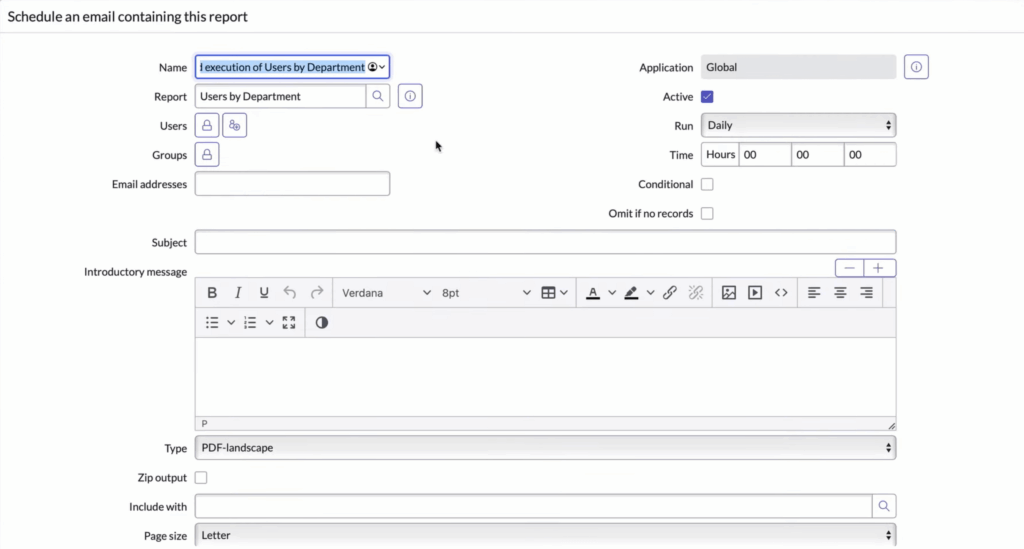Click the Report field lookup magnifier
The height and width of the screenshot is (549, 1024).
tap(378, 97)
